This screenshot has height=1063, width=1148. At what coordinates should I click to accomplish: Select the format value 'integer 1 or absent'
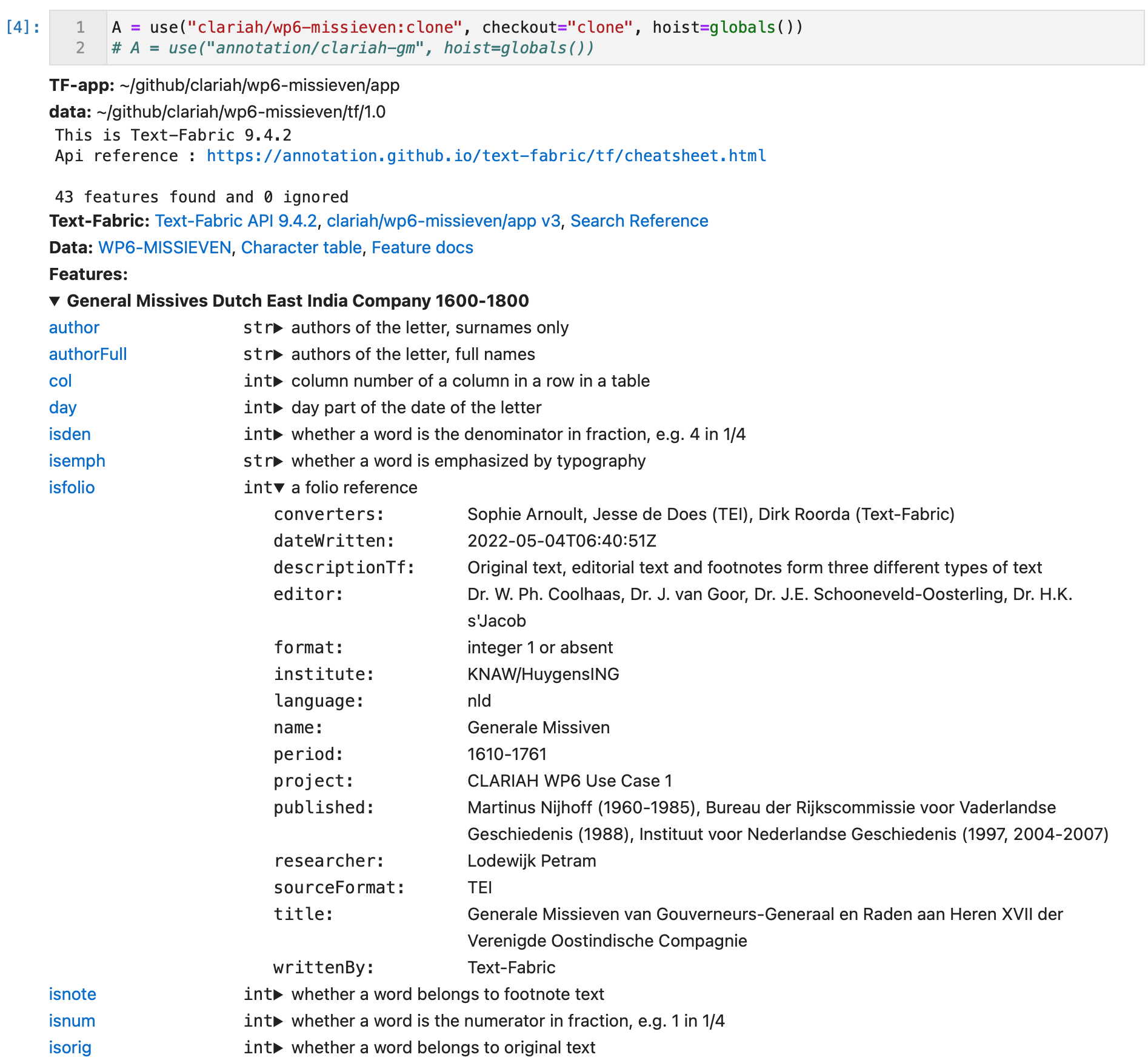540,648
